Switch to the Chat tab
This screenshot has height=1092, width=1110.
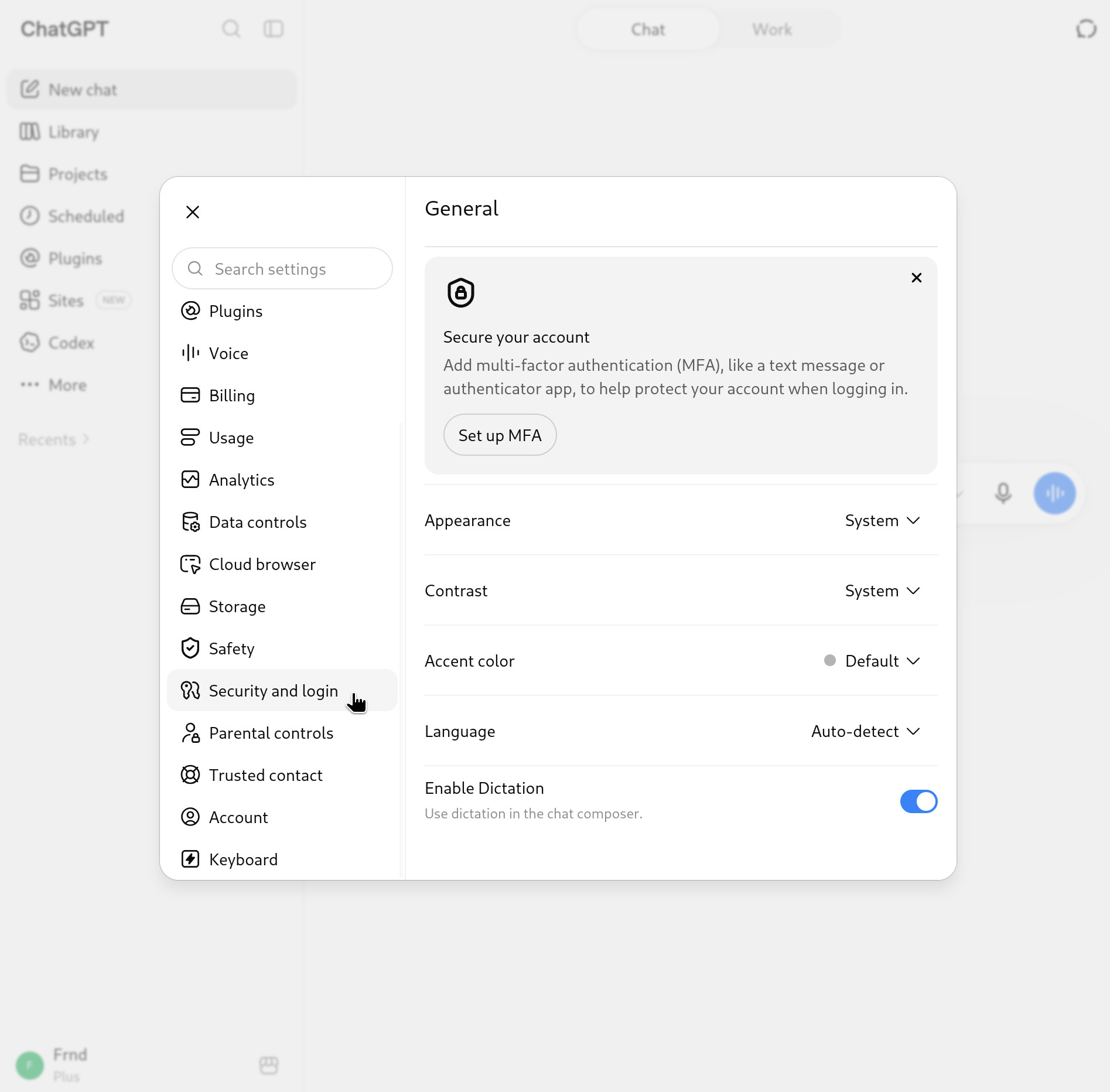click(x=648, y=29)
